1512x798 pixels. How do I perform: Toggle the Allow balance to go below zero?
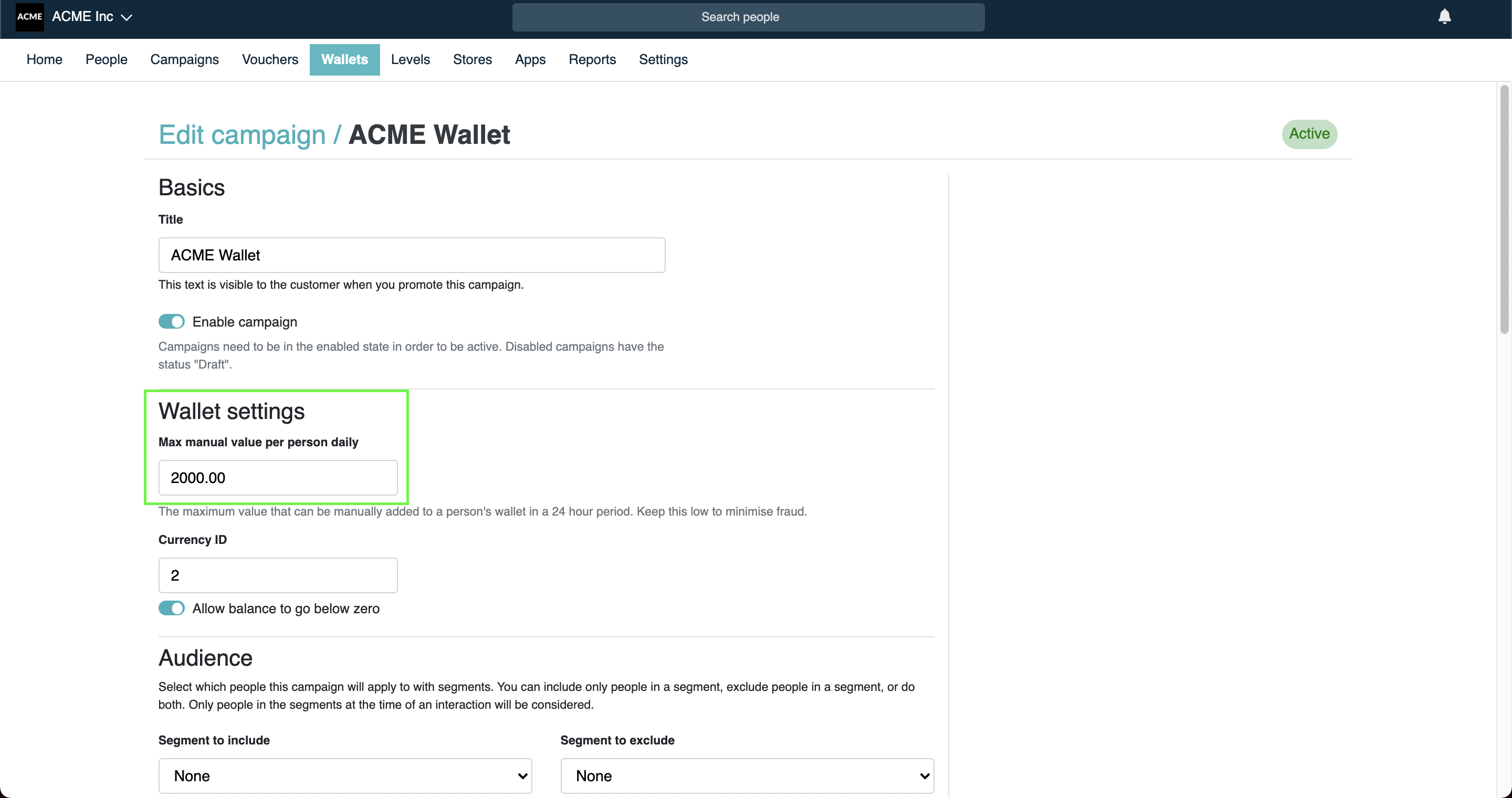coord(171,608)
